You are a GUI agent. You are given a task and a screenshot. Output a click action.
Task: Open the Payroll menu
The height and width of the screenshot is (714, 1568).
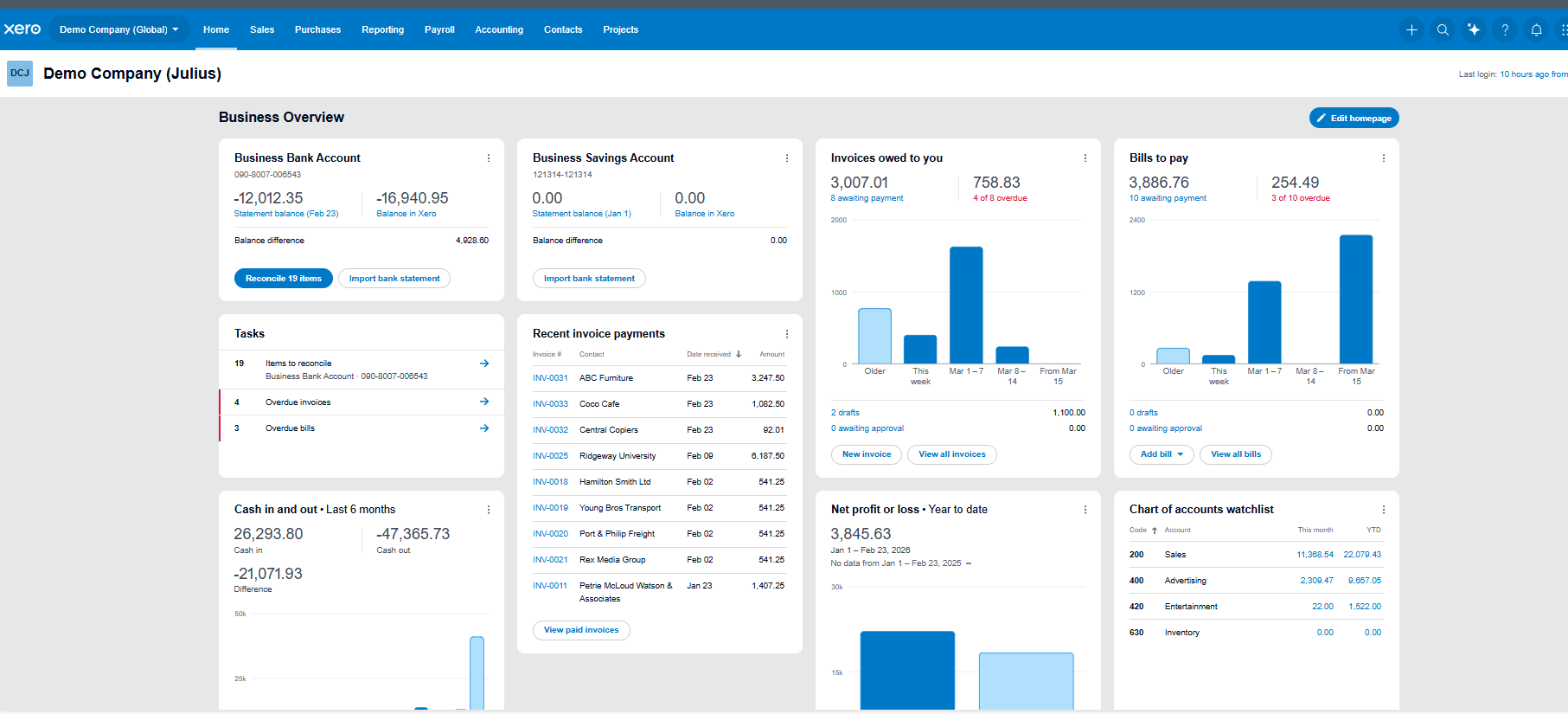pos(439,29)
